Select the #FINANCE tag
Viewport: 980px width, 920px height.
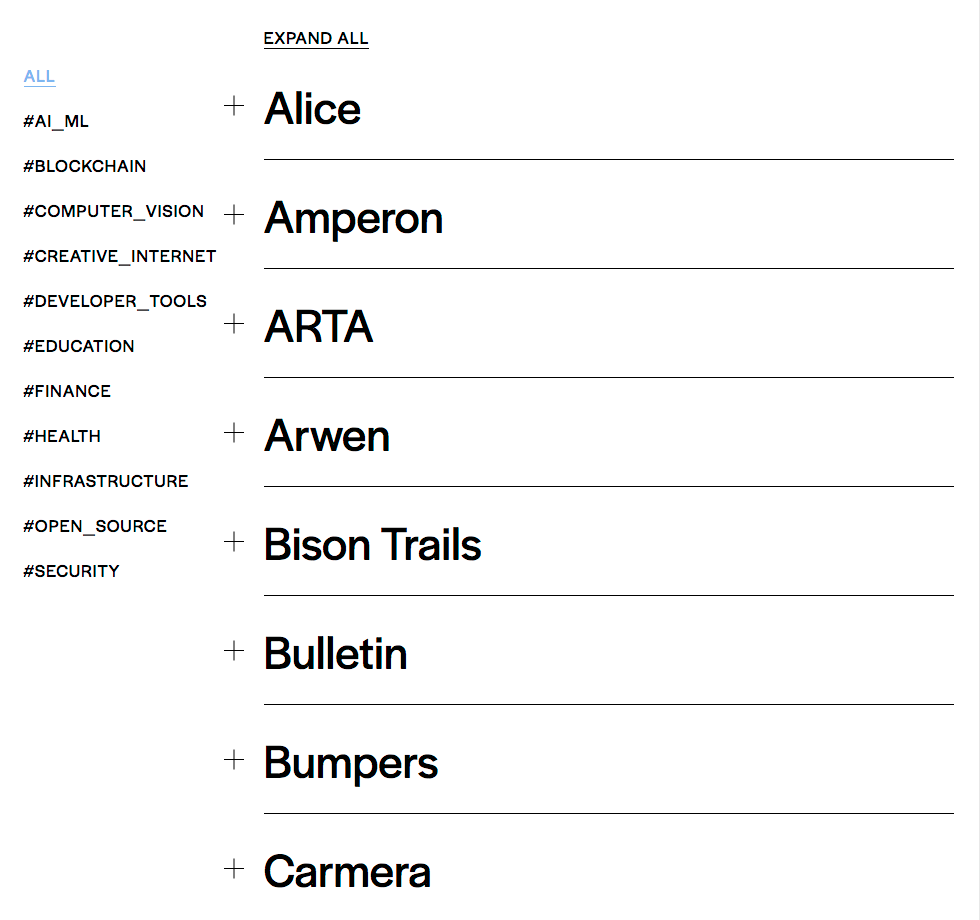67,392
